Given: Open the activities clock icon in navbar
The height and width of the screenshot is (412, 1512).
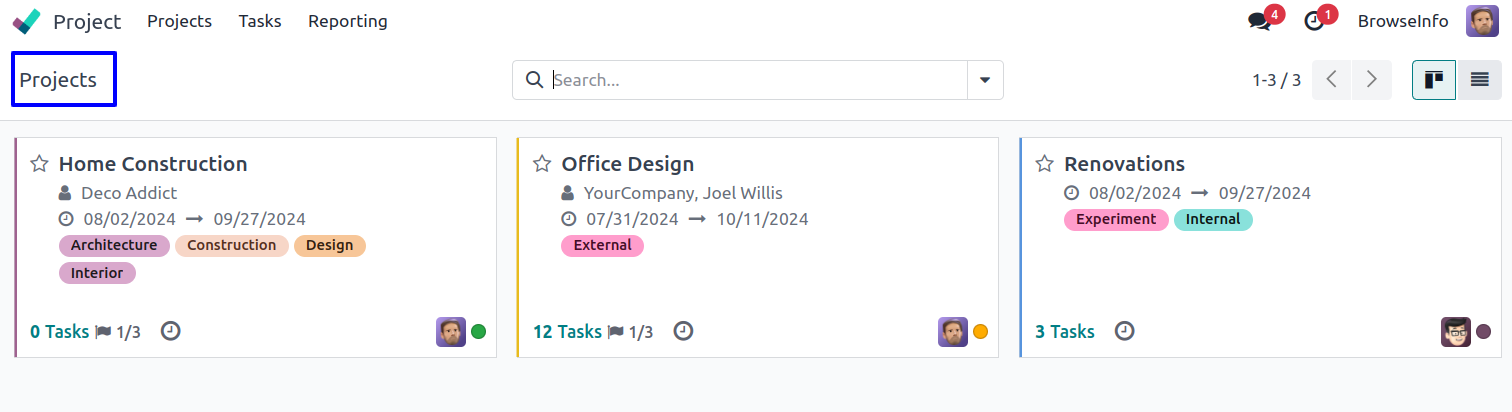Looking at the screenshot, I should point(1315,21).
